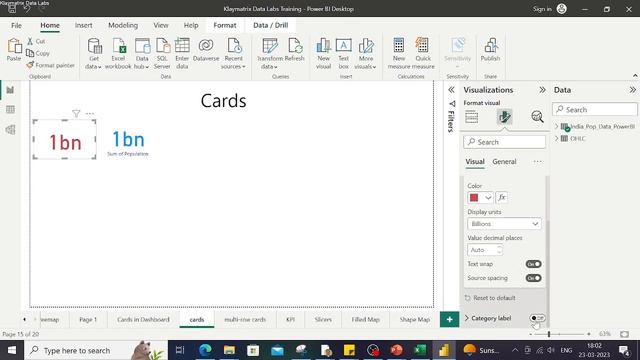Toggle the Source spacing switch
This screenshot has width=640, height=360.
click(533, 278)
